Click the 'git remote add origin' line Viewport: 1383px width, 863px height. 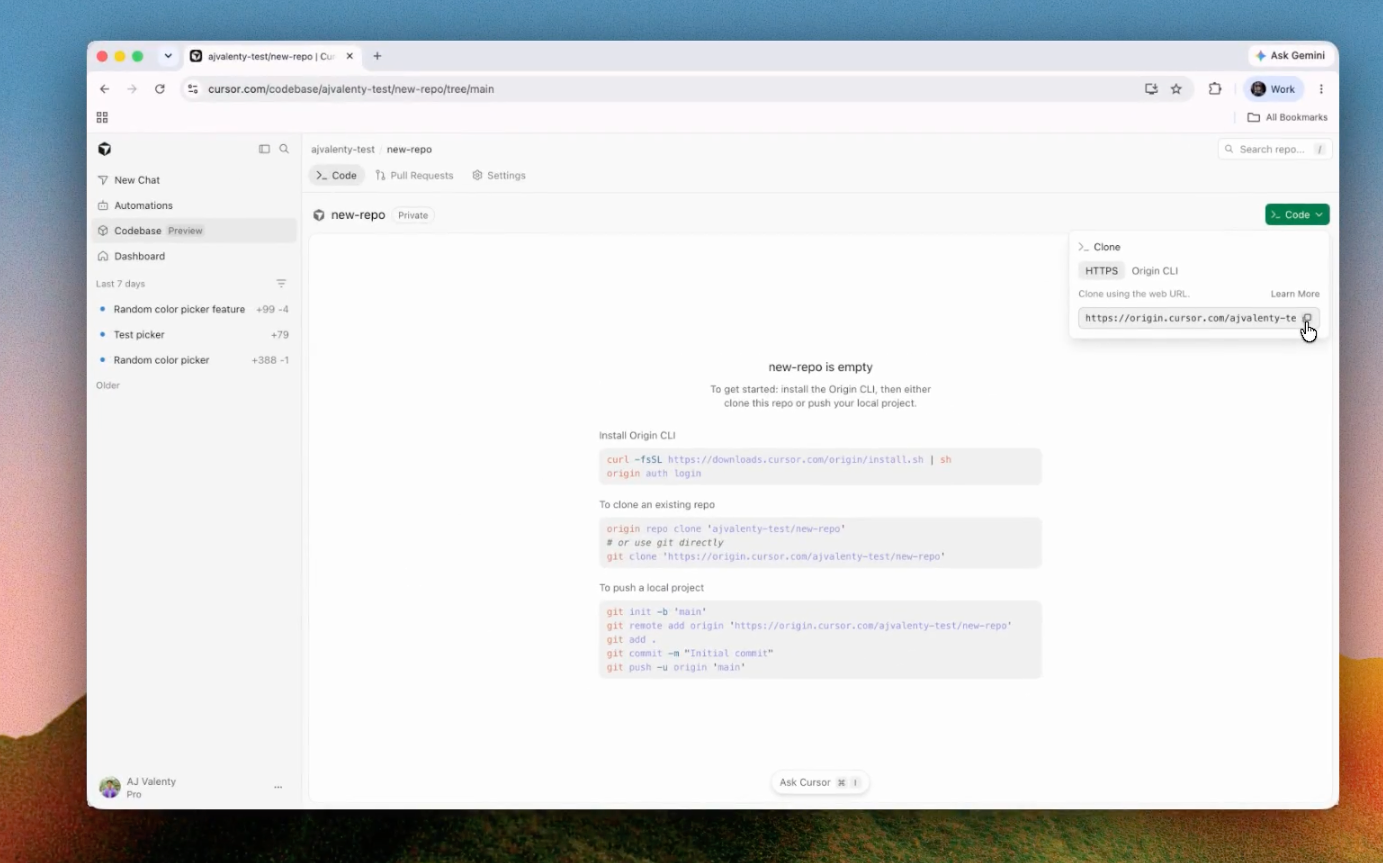[x=809, y=626]
